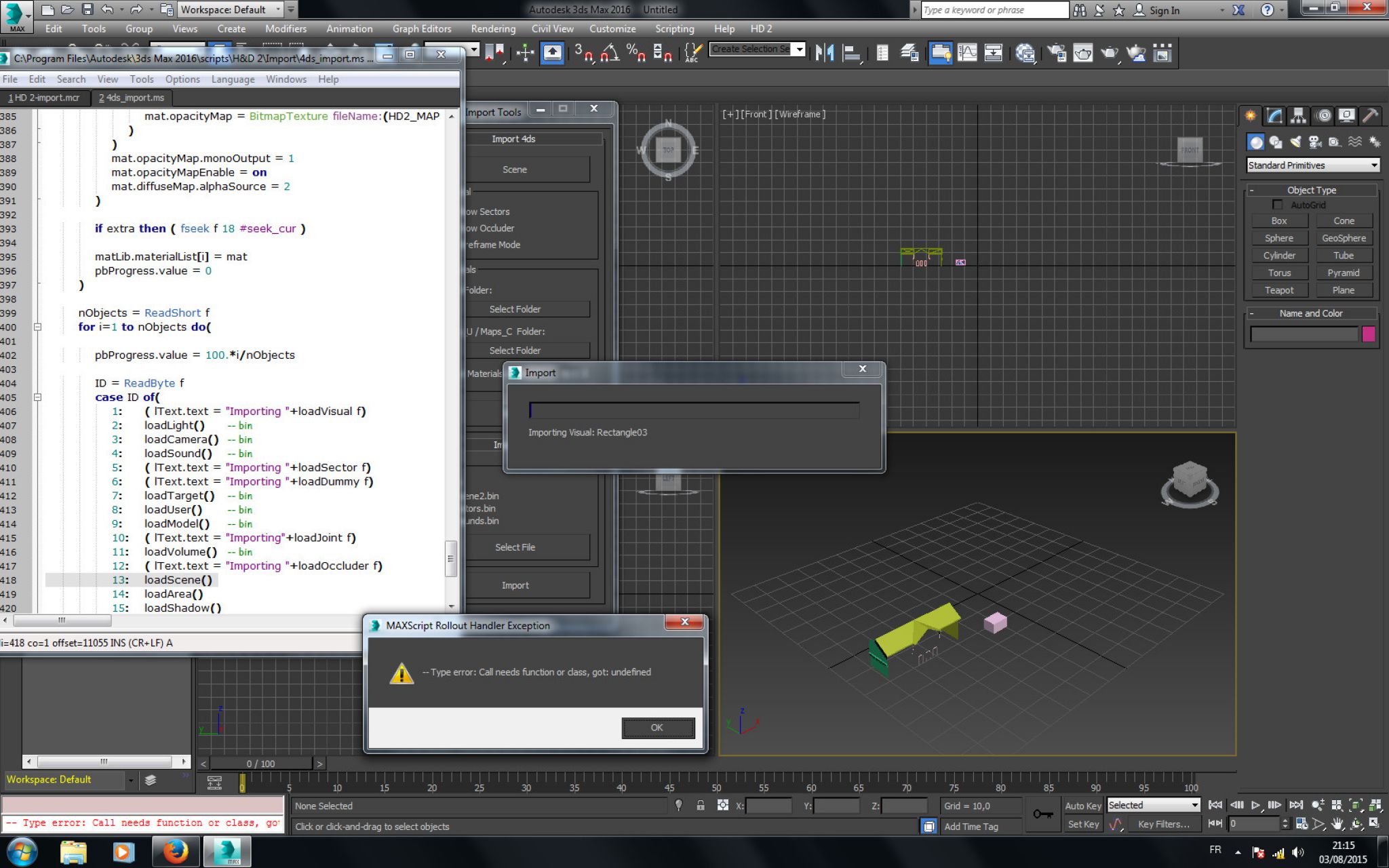Enable the AutoGrid checkbox
This screenshot has height=868, width=1389.
point(1278,205)
